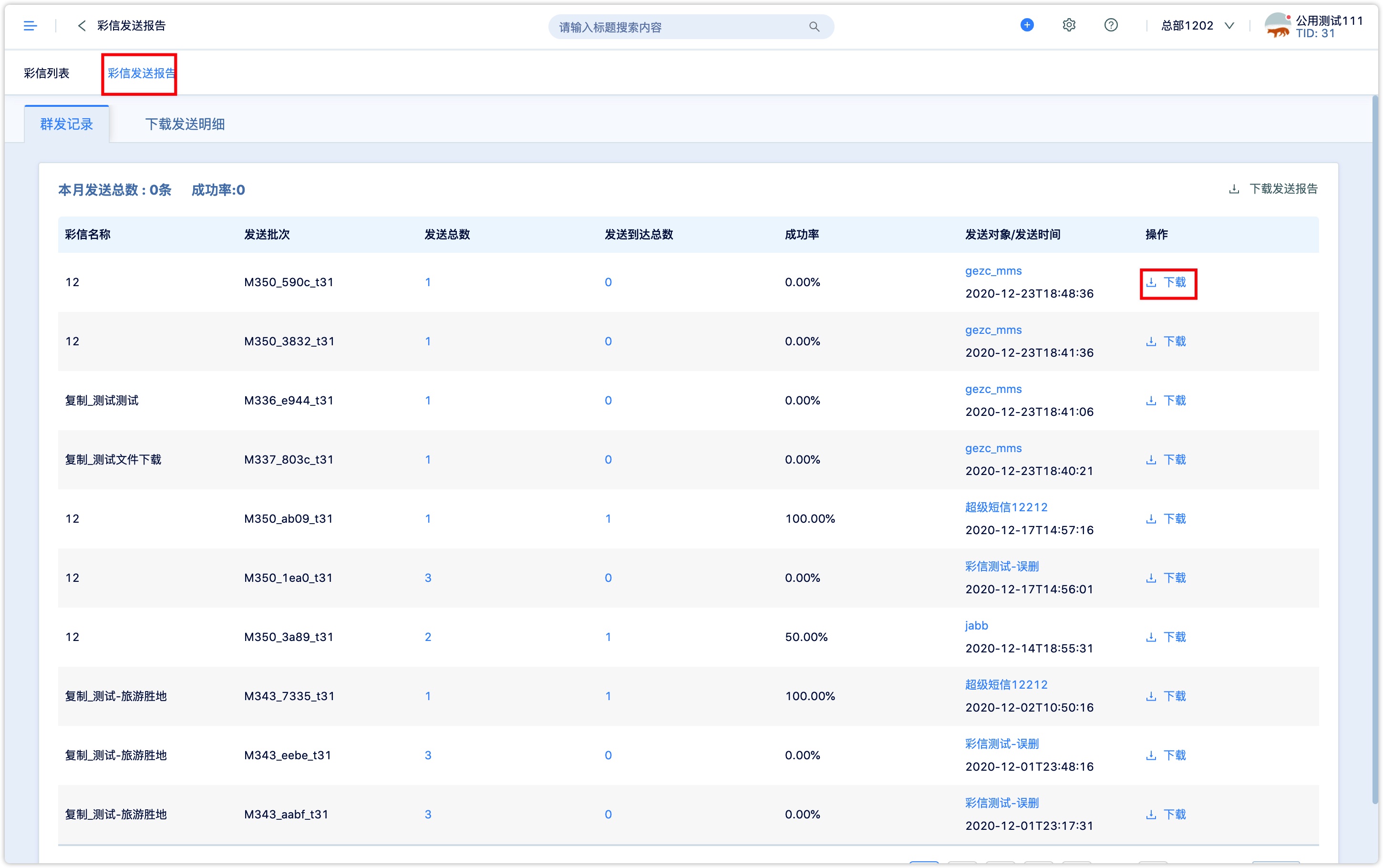Click send total 2 for M350_3a89_t31

[x=428, y=637]
